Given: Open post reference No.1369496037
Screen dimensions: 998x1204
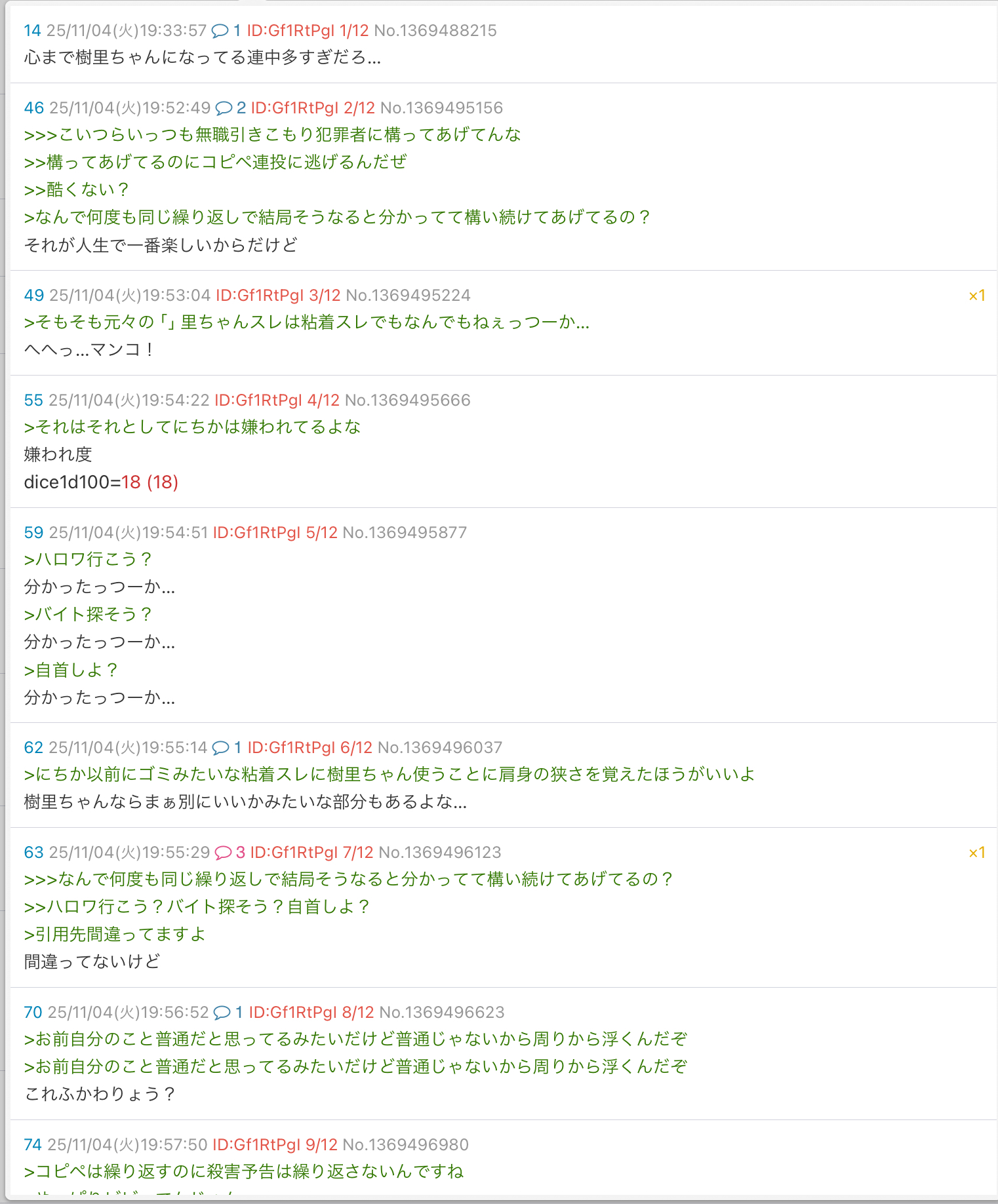Looking at the screenshot, I should pyautogui.click(x=440, y=748).
